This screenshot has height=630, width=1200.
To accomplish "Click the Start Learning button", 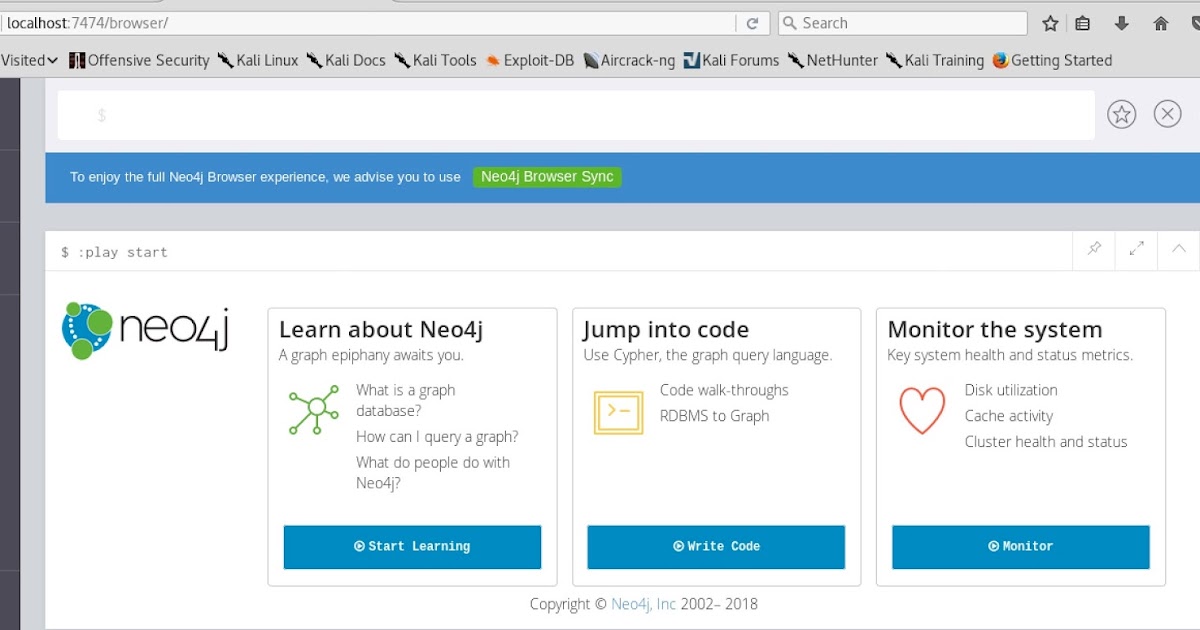I will (412, 547).
